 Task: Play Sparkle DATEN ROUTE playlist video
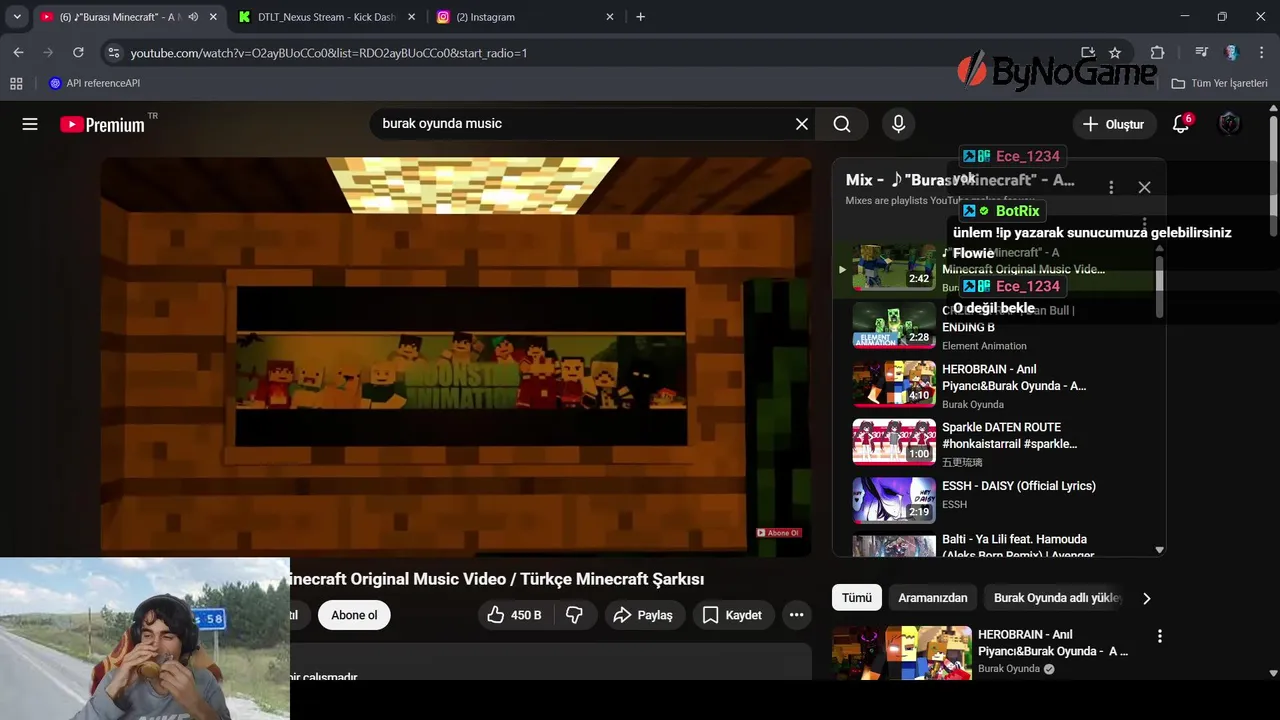[894, 443]
